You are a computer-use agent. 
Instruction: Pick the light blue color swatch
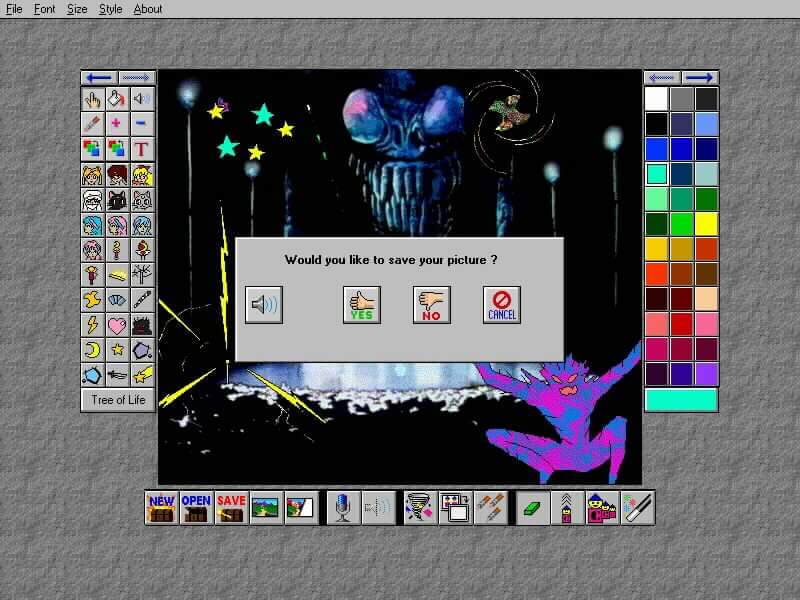[x=707, y=124]
